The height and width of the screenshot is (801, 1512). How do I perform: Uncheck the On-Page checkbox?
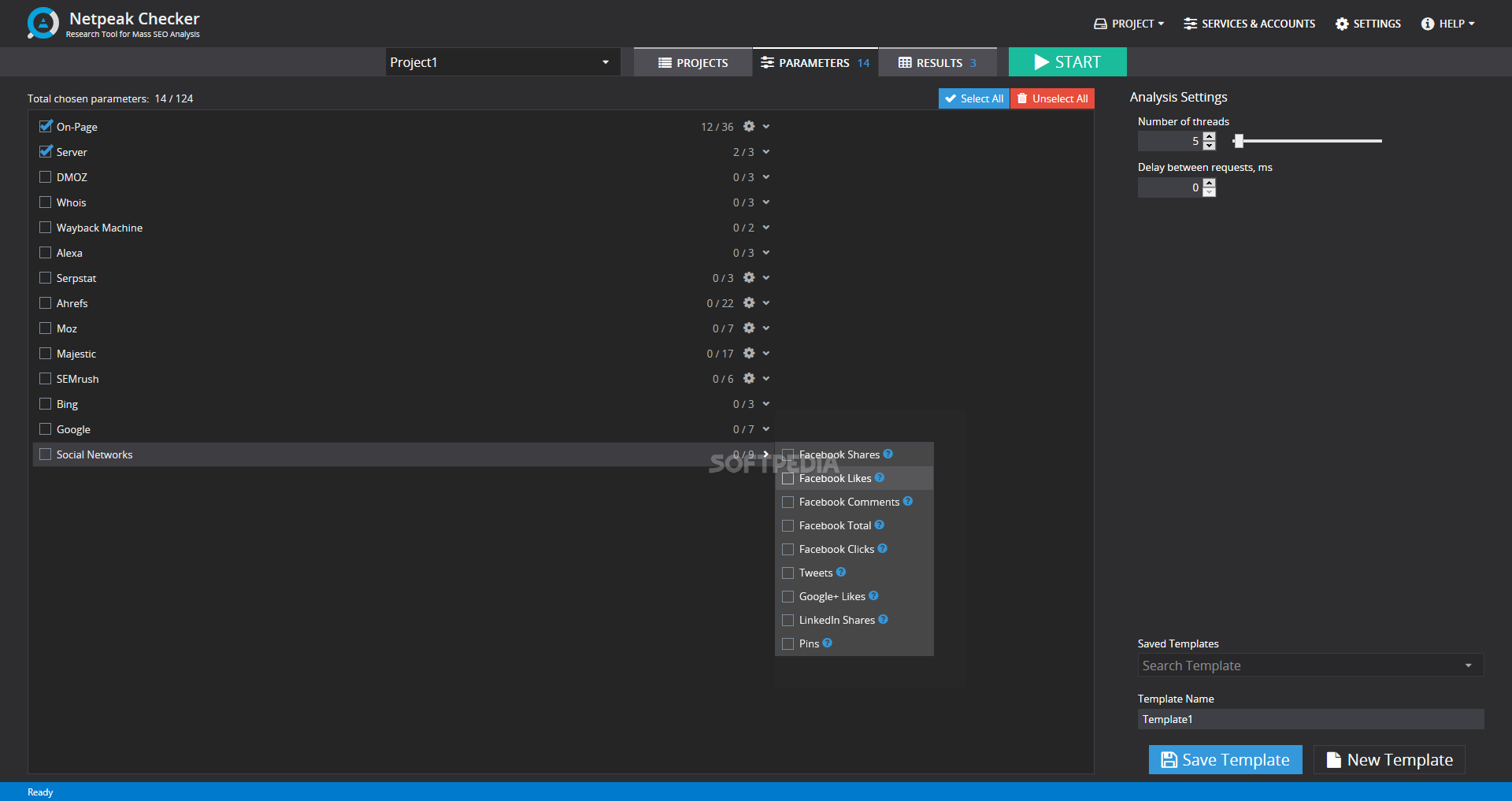(46, 126)
